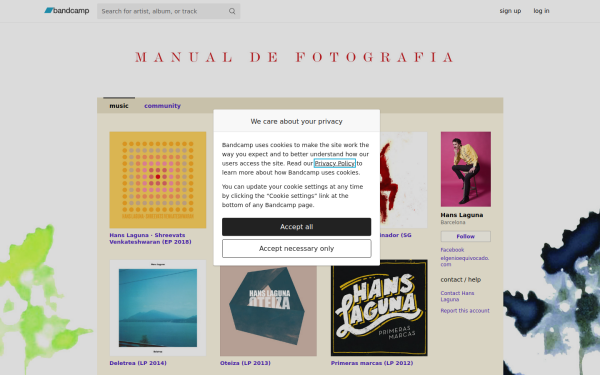Image resolution: width=600 pixels, height=375 pixels.
Task: Click the Barcelona location text
Action: coord(453,222)
